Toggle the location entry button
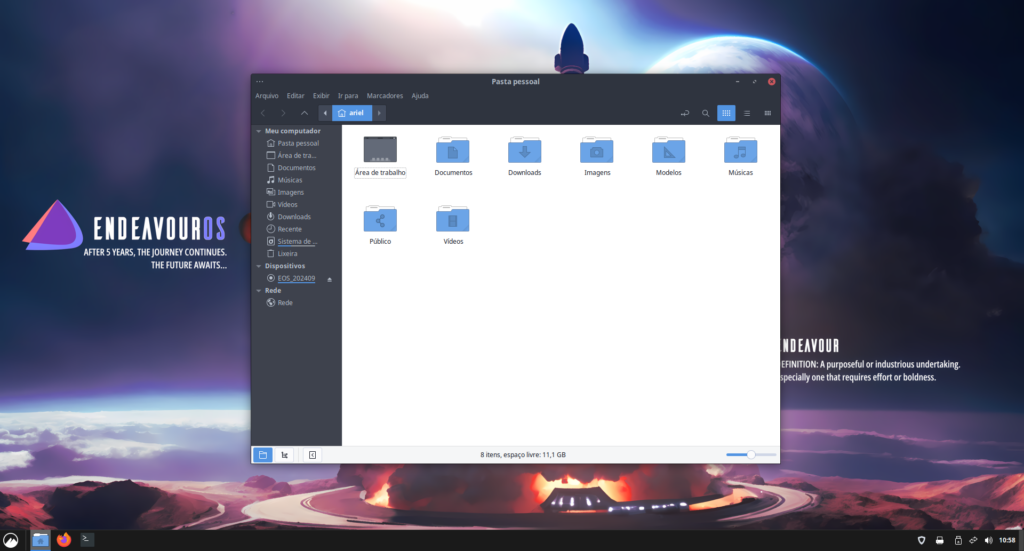Screen dimensions: 1024x551 click(684, 113)
